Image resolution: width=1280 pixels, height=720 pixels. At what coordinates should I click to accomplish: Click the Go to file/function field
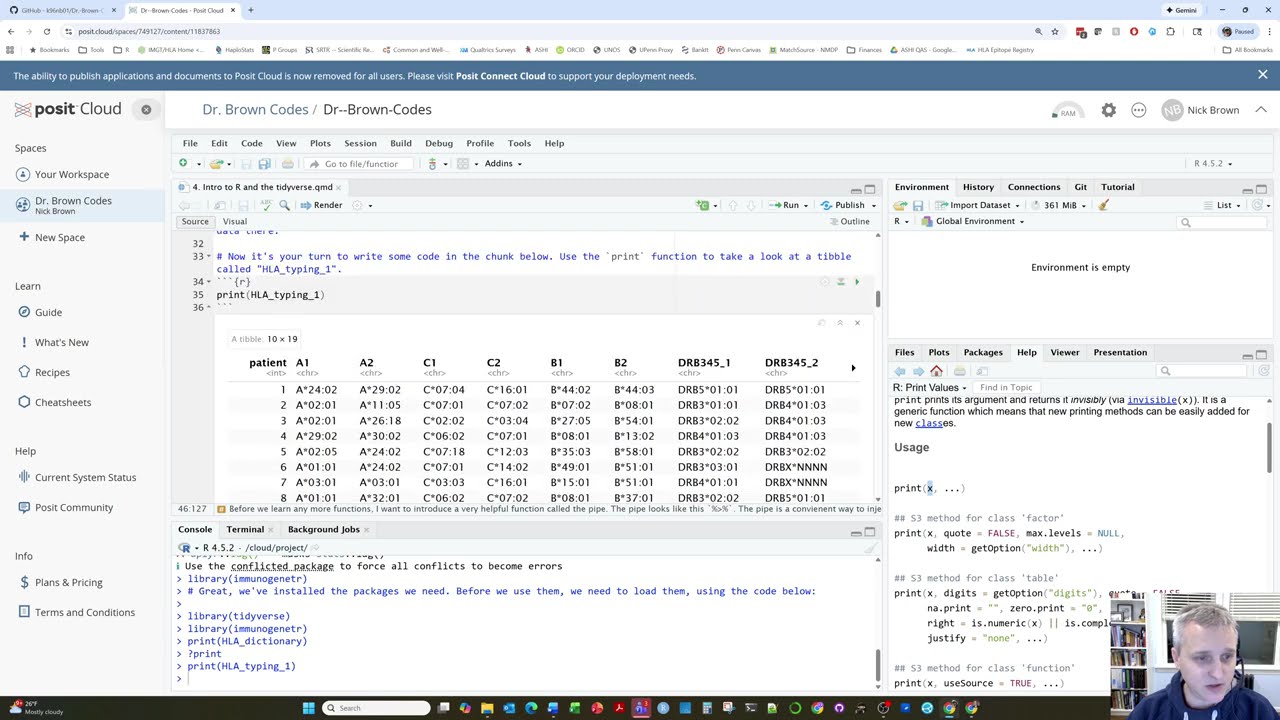[x=360, y=163]
